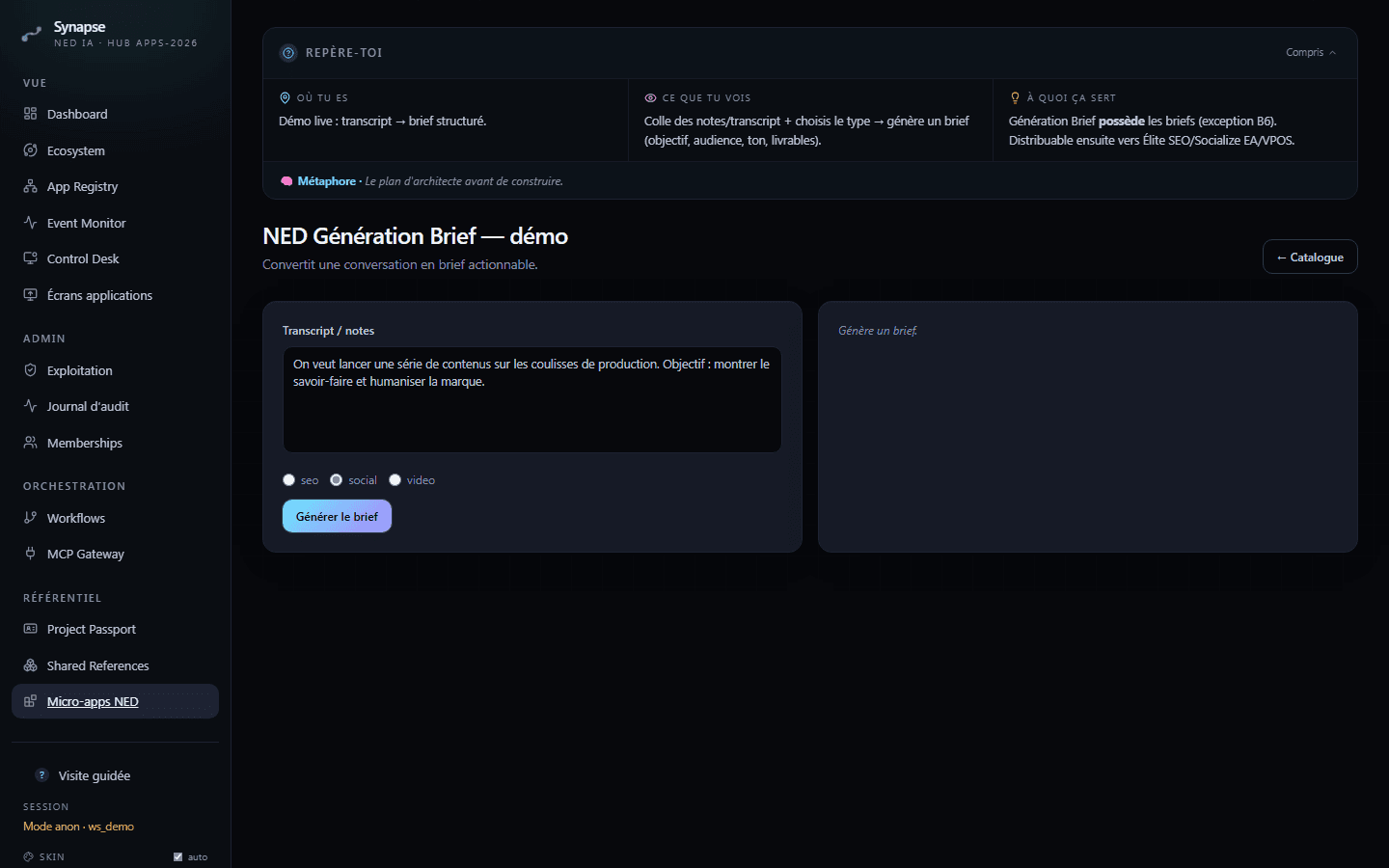Open Dashboard from the sidebar

tap(115, 114)
